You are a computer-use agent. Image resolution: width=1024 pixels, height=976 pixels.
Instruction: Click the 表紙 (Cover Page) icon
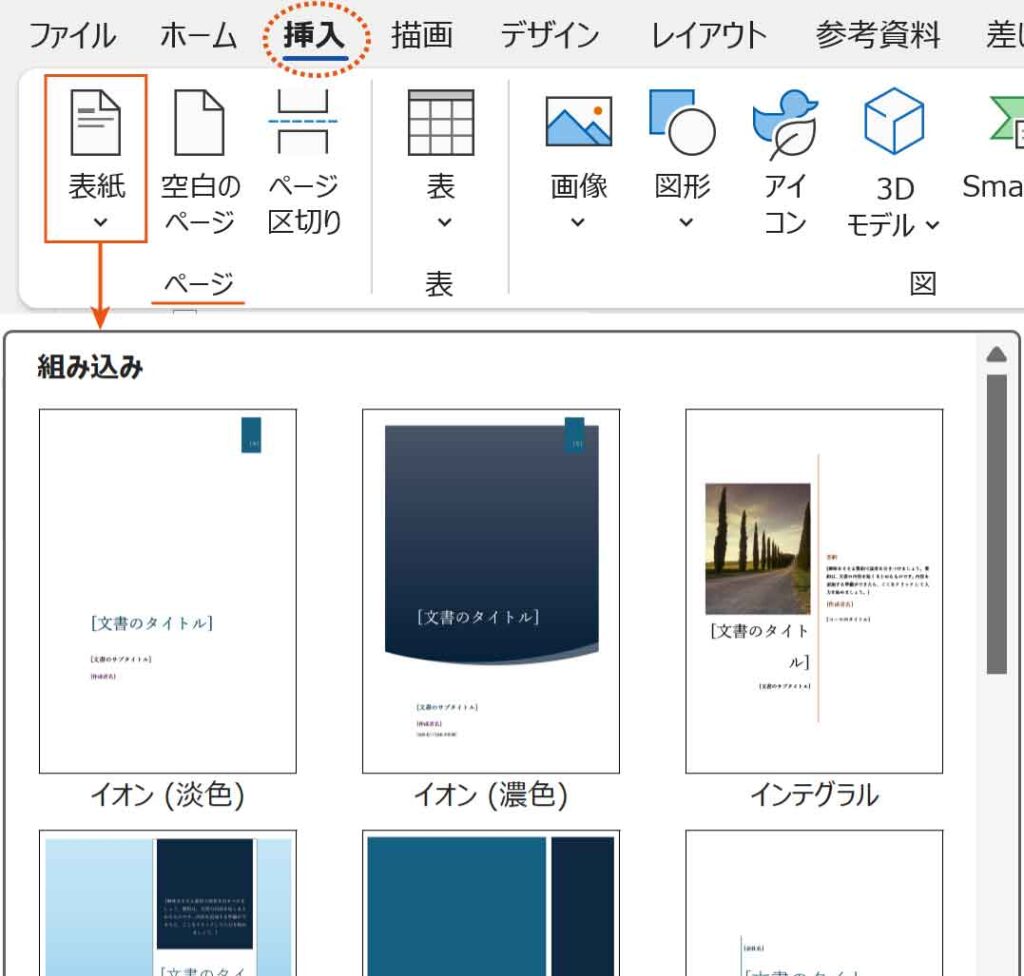pos(95,123)
